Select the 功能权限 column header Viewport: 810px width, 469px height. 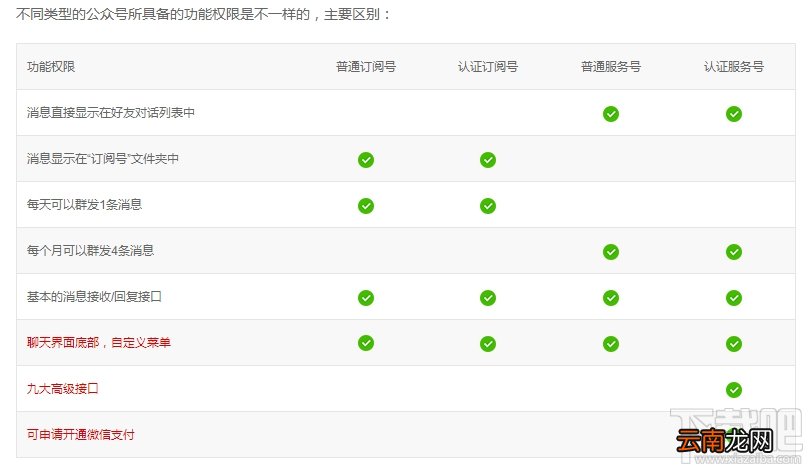51,67
